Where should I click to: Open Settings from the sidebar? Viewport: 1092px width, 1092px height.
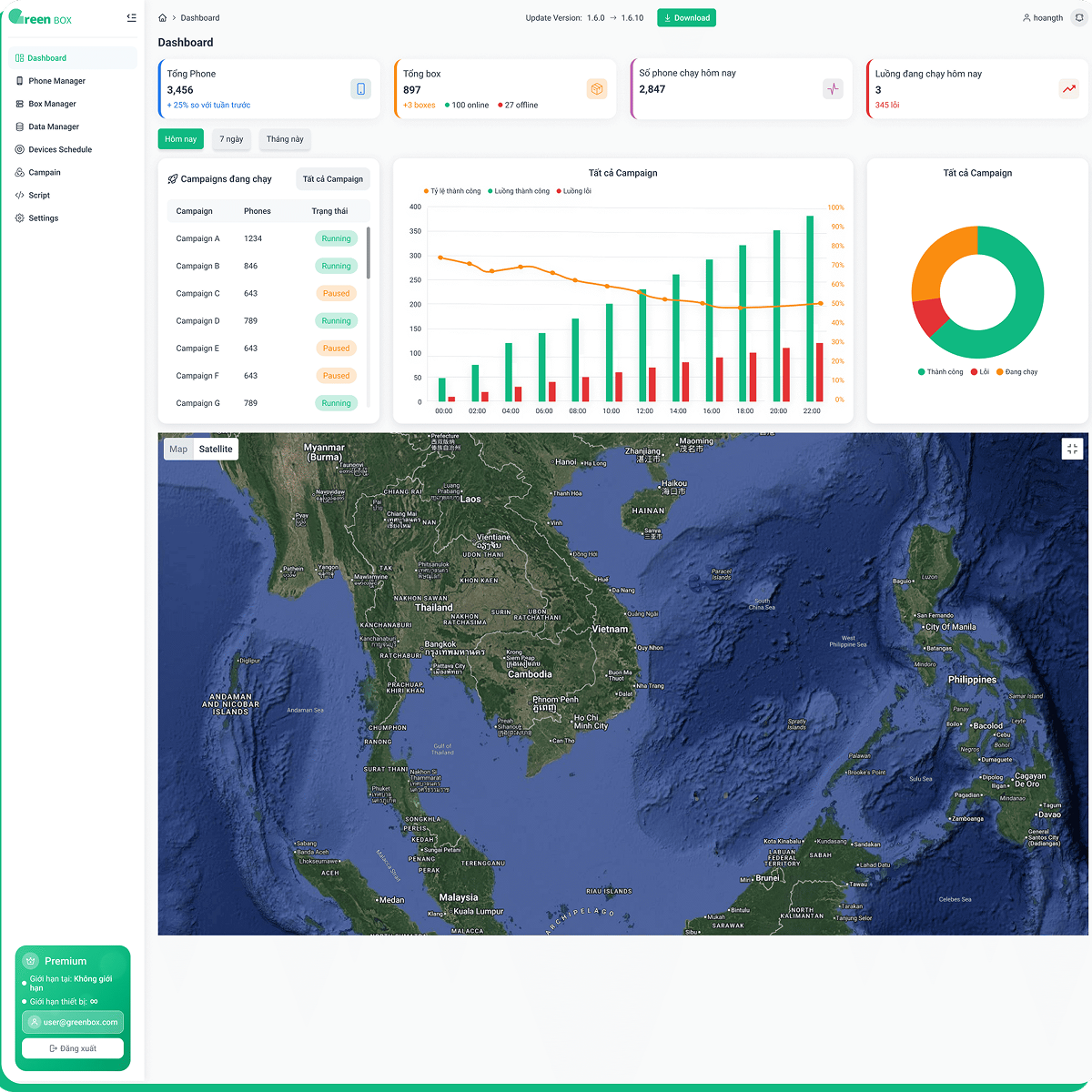pos(43,217)
